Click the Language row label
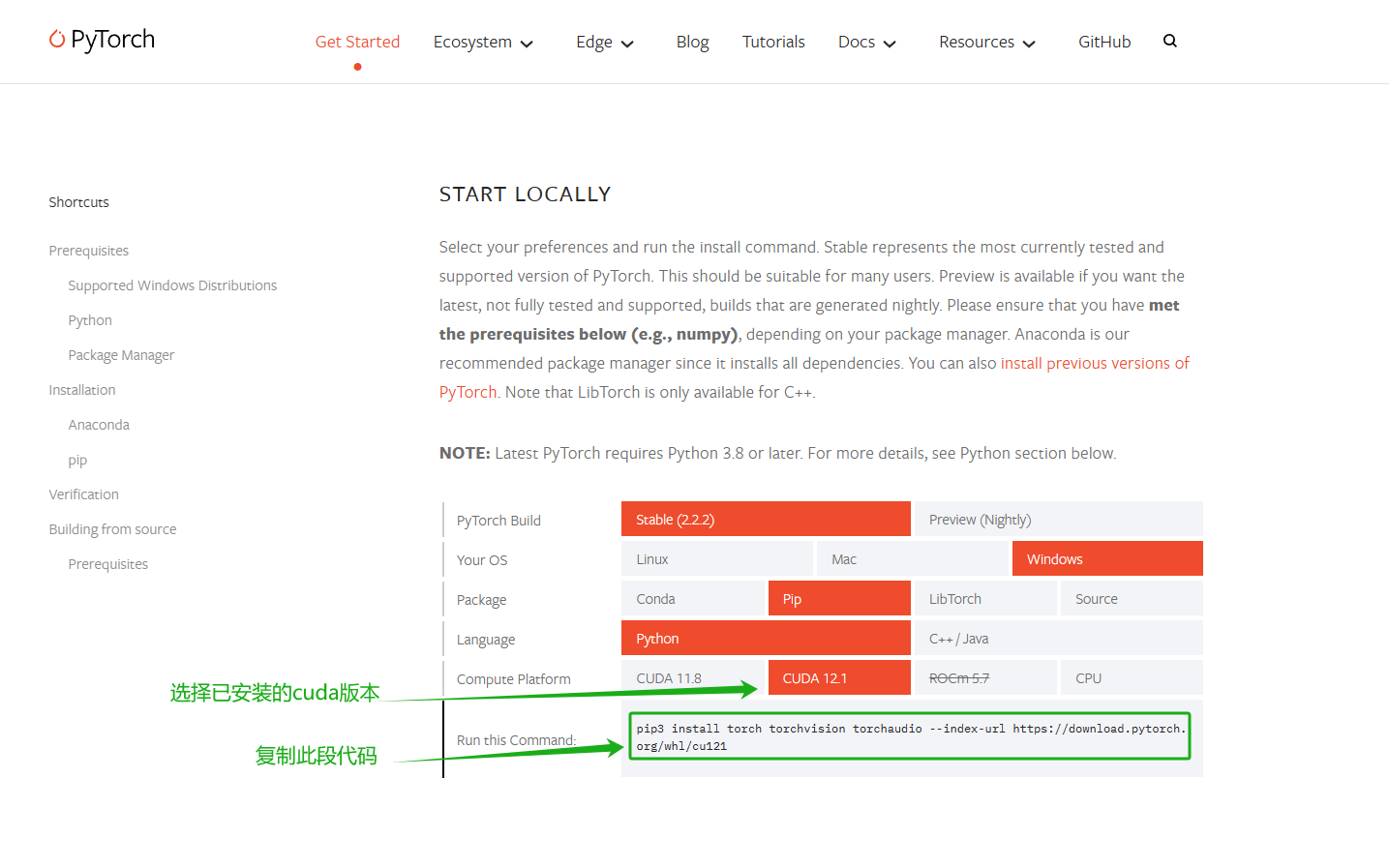 tap(486, 640)
